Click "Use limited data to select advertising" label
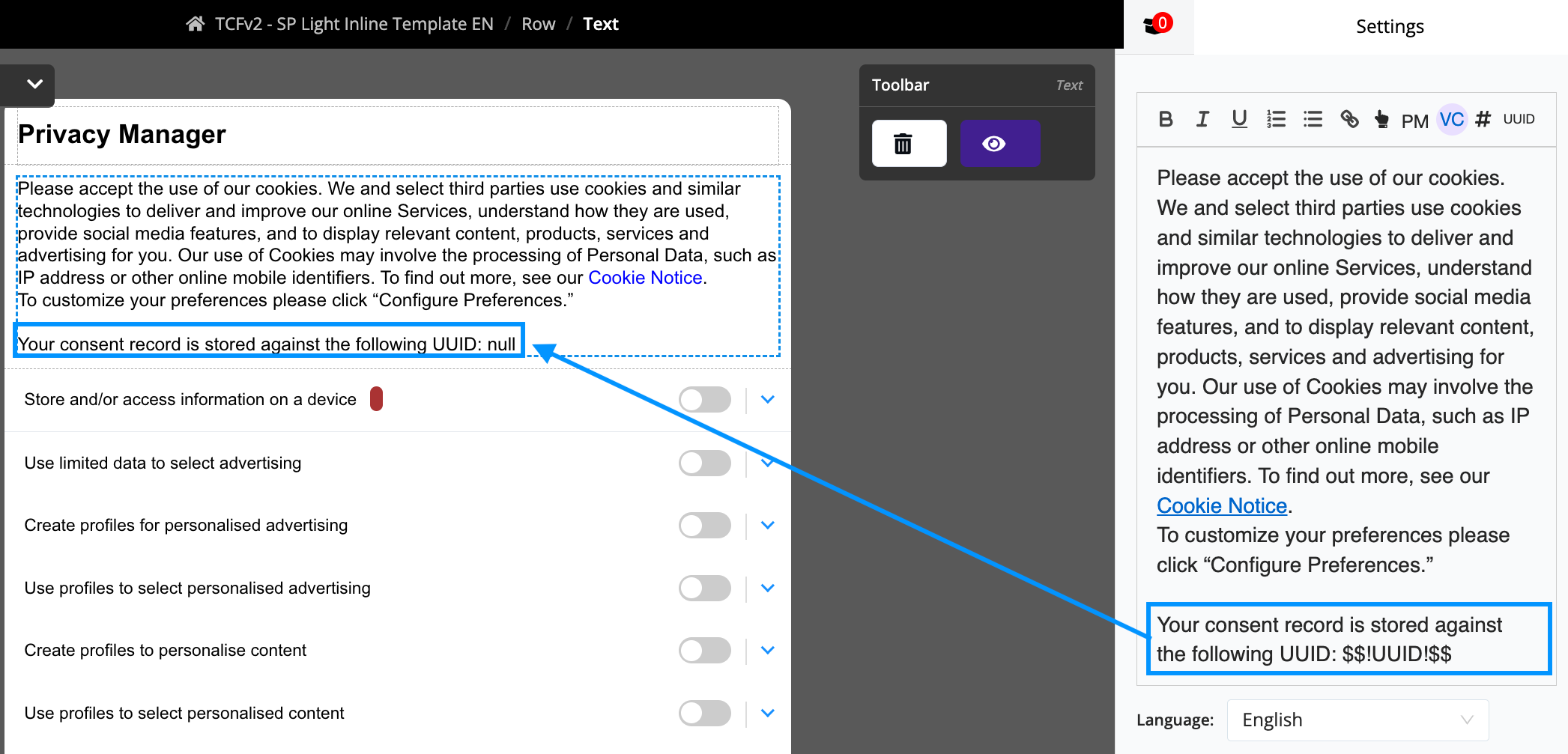The width and height of the screenshot is (1568, 754). coord(163,463)
